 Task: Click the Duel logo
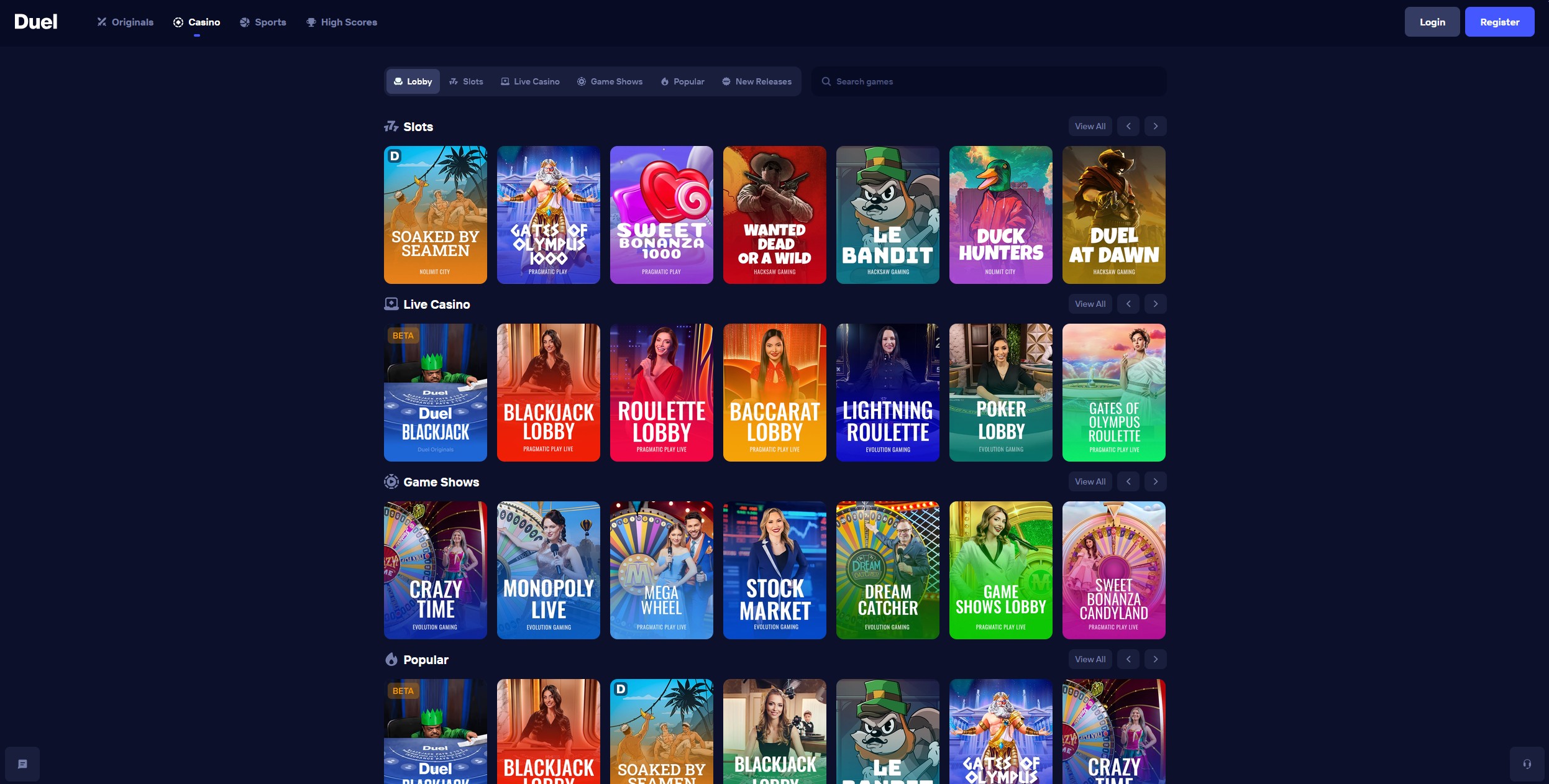[x=36, y=22]
